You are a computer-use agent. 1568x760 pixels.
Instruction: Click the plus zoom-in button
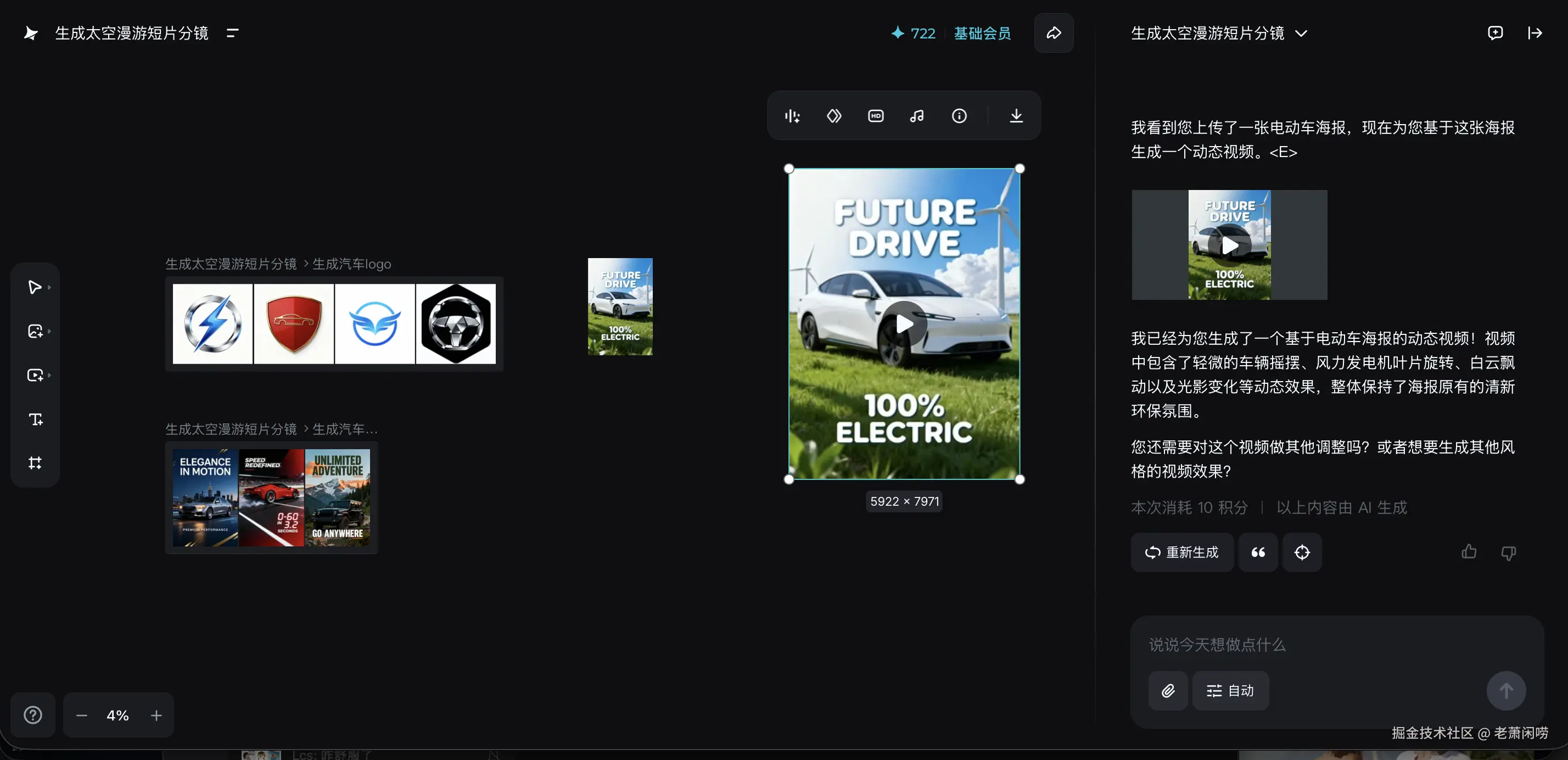click(156, 715)
